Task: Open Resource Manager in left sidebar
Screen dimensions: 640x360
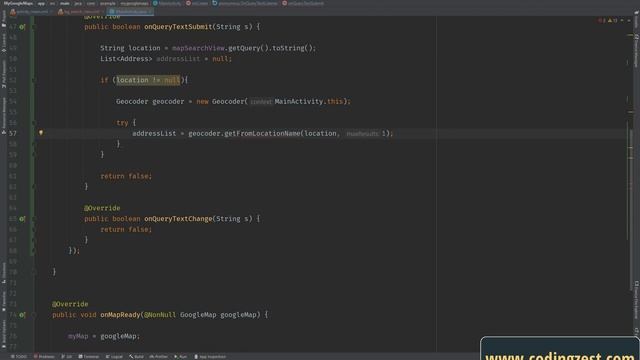Action: tap(4, 116)
